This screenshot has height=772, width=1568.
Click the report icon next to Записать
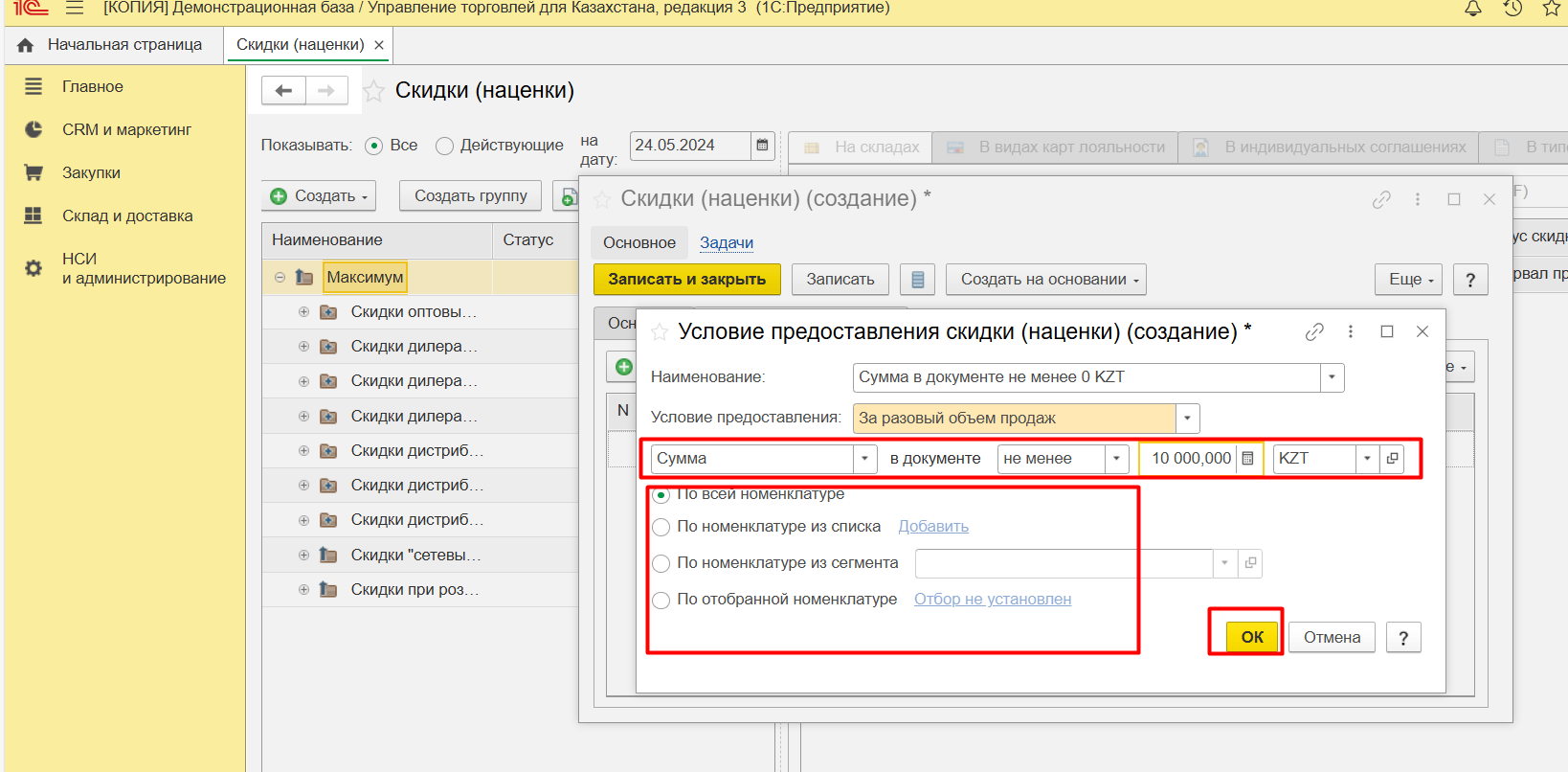click(917, 280)
